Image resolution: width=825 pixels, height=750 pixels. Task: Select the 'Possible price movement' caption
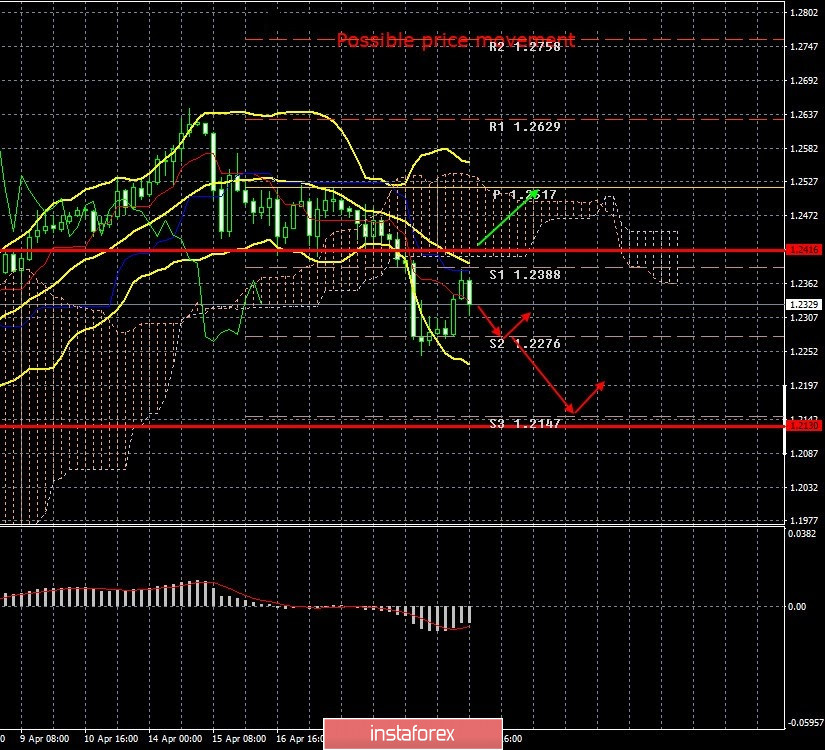coord(456,40)
